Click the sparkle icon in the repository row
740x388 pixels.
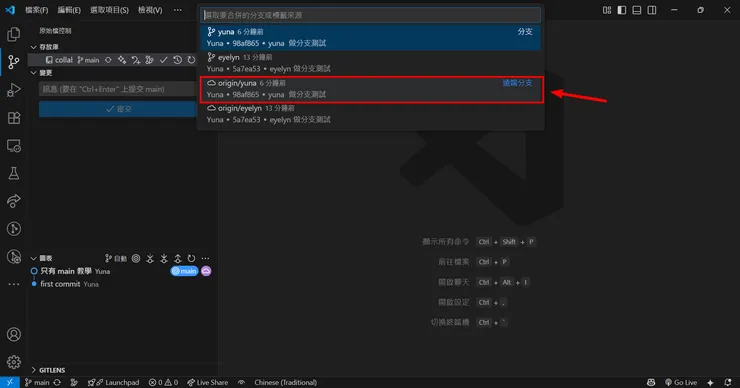click(x=122, y=60)
